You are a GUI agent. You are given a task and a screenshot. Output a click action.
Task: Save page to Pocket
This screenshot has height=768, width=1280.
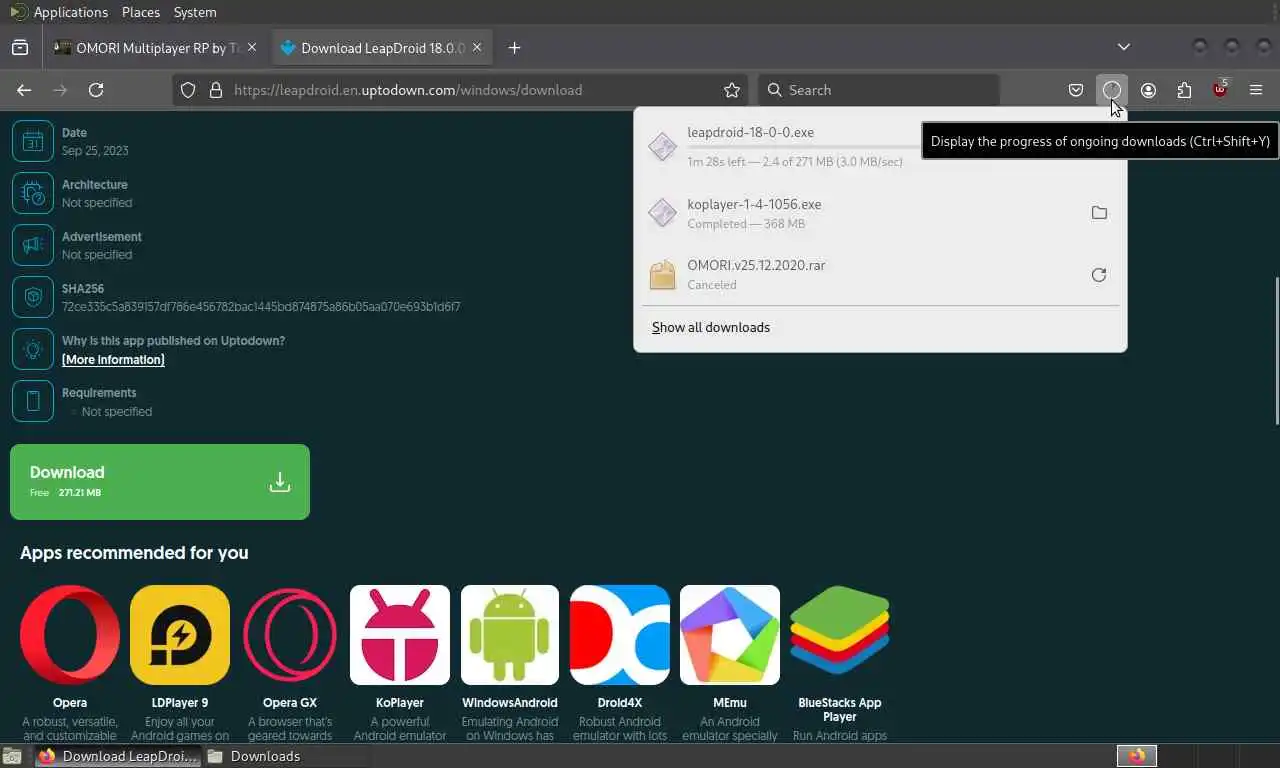point(1076,90)
